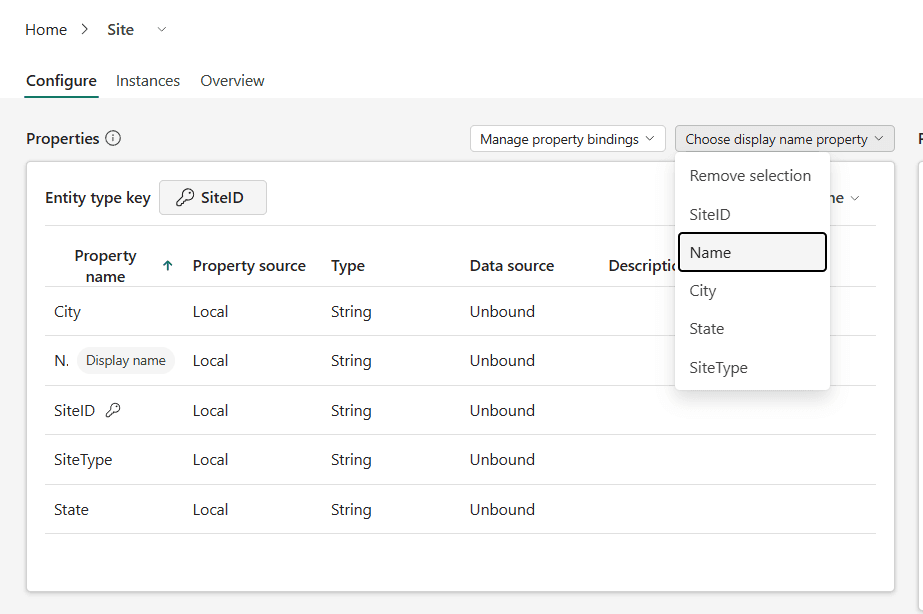Select the City property row name
This screenshot has width=923, height=614.
(x=67, y=311)
